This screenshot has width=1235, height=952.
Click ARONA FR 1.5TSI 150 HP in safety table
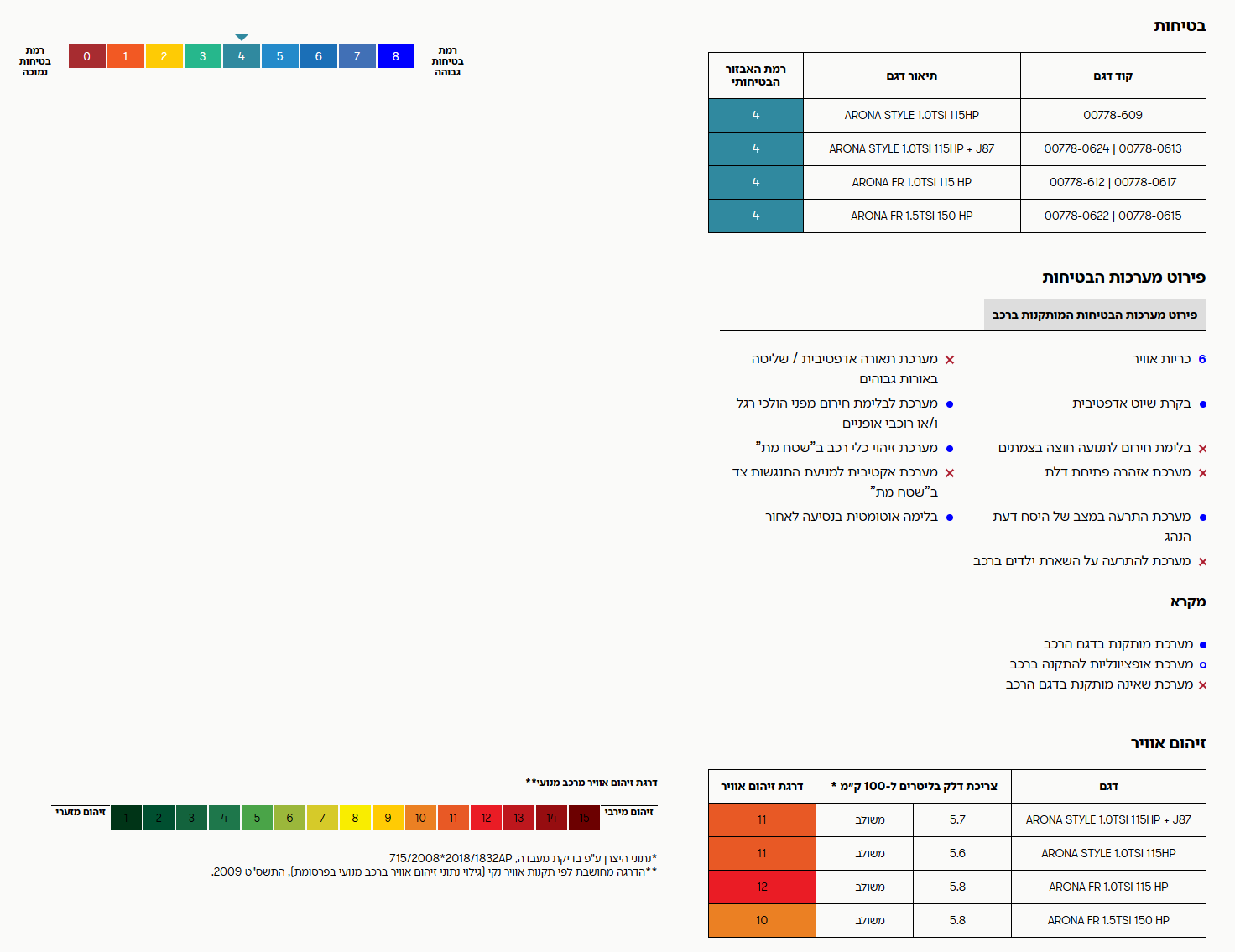click(x=911, y=216)
